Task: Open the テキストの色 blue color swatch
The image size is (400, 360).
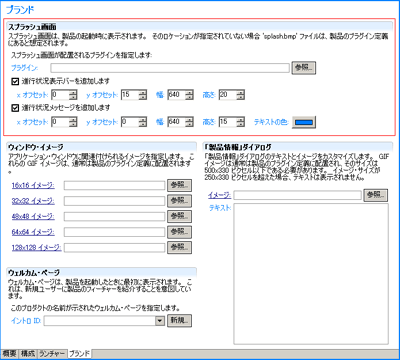Action: tap(304, 122)
